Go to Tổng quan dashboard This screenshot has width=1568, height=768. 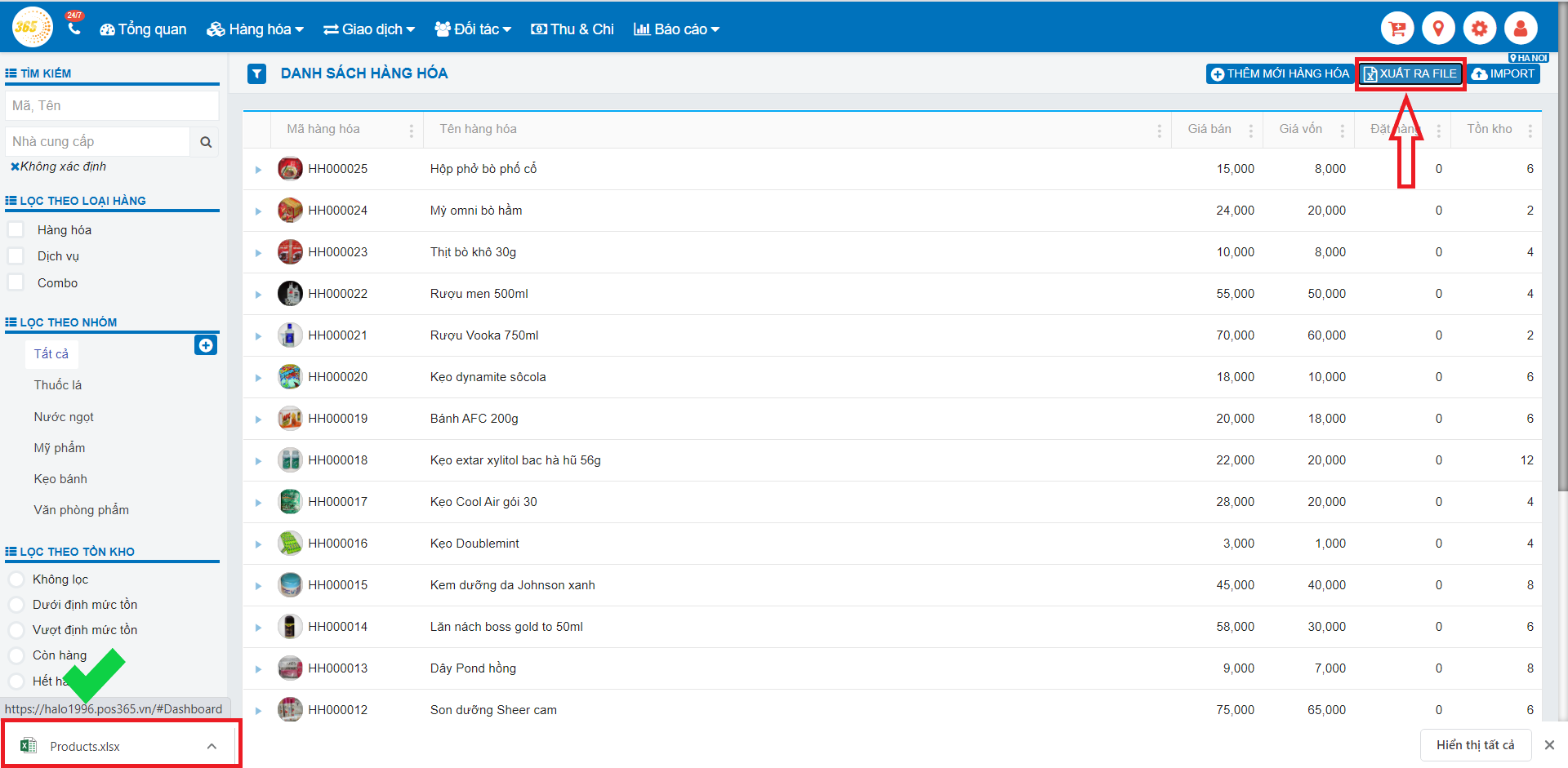point(144,29)
